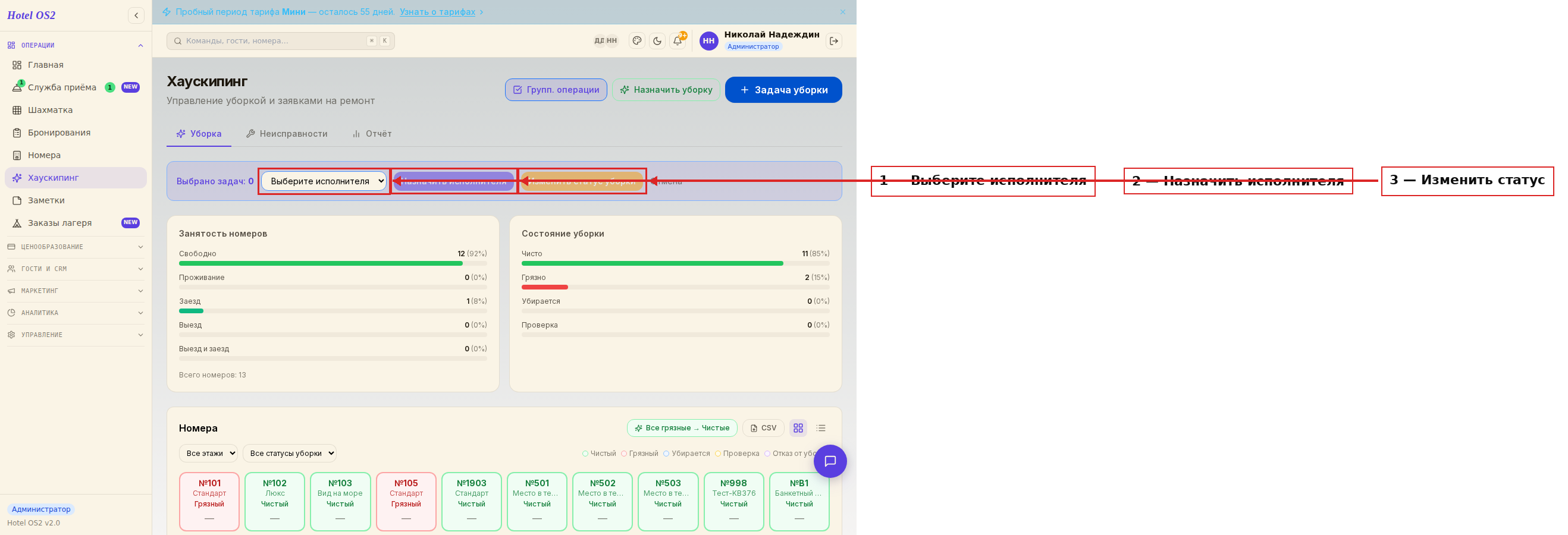This screenshot has width=1568, height=535.
Task: Click the logout icon next to the username
Action: pyautogui.click(x=834, y=41)
